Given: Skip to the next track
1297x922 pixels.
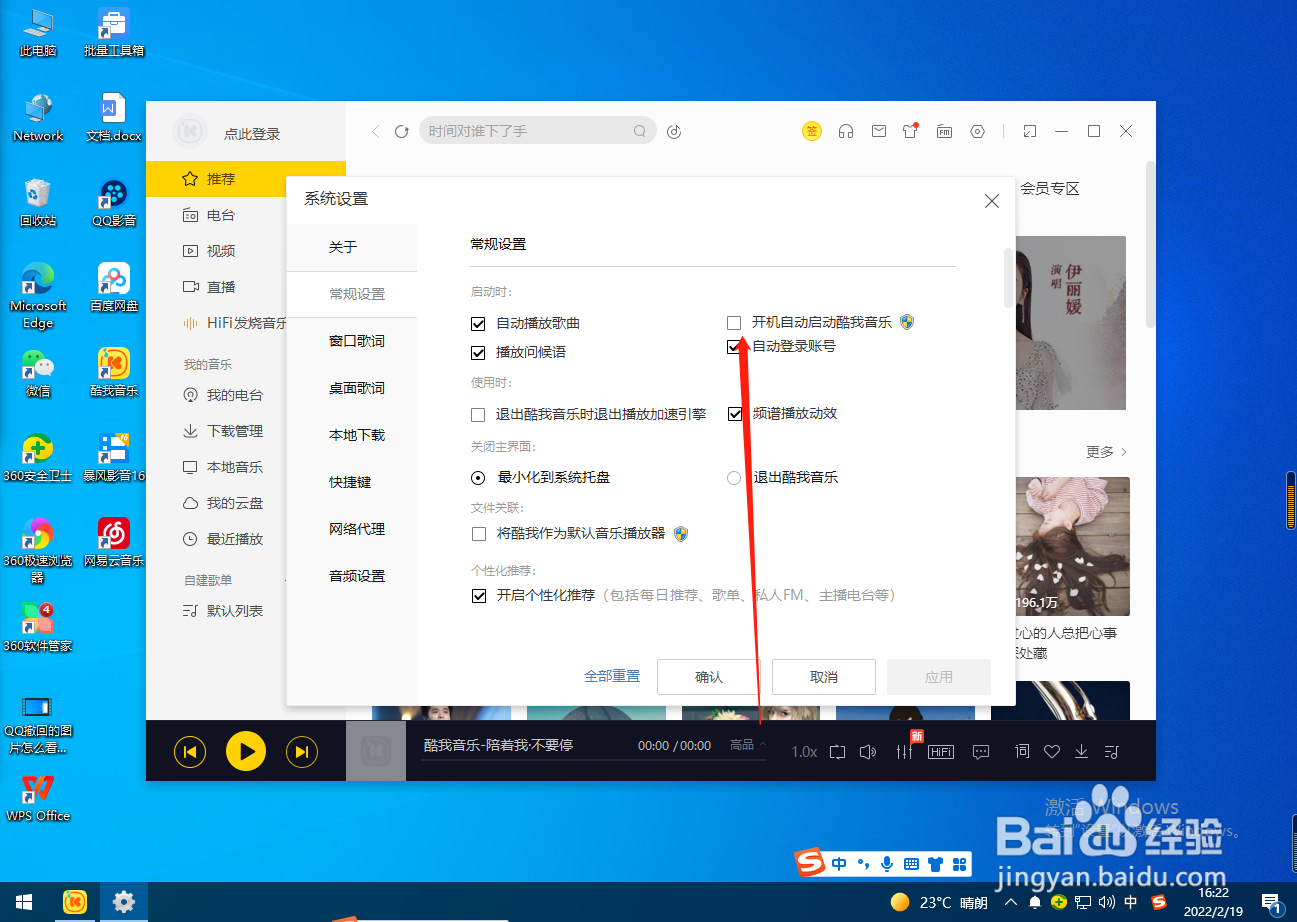Looking at the screenshot, I should click(302, 751).
